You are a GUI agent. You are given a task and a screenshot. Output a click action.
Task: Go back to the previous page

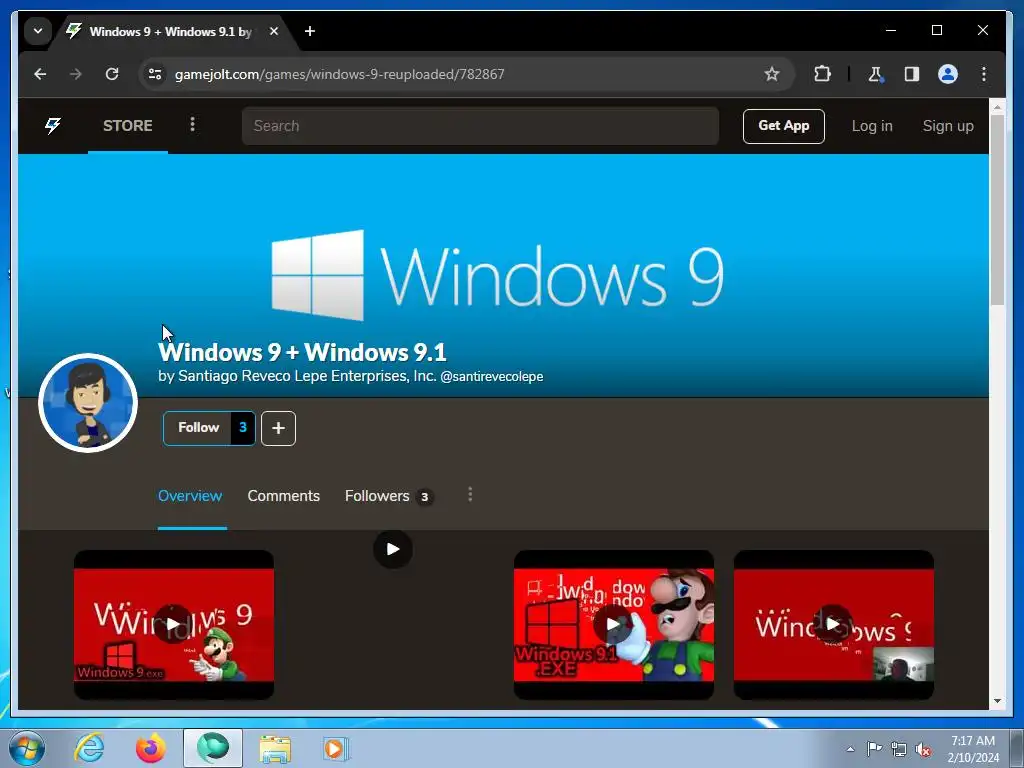click(x=40, y=74)
